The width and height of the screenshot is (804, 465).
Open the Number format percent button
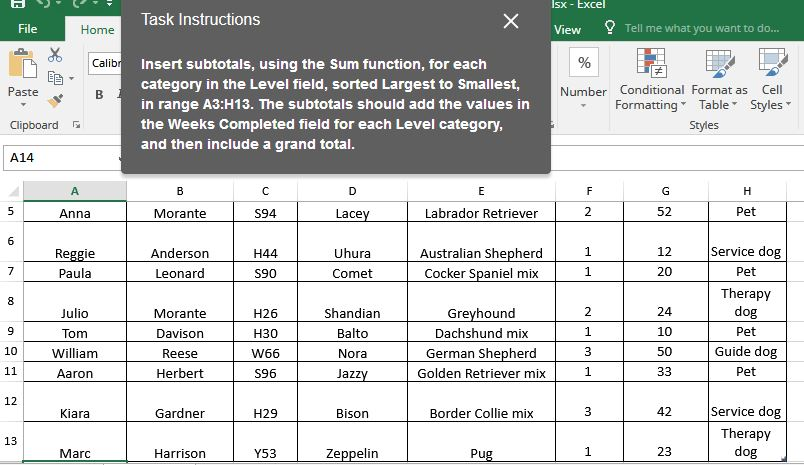584,63
